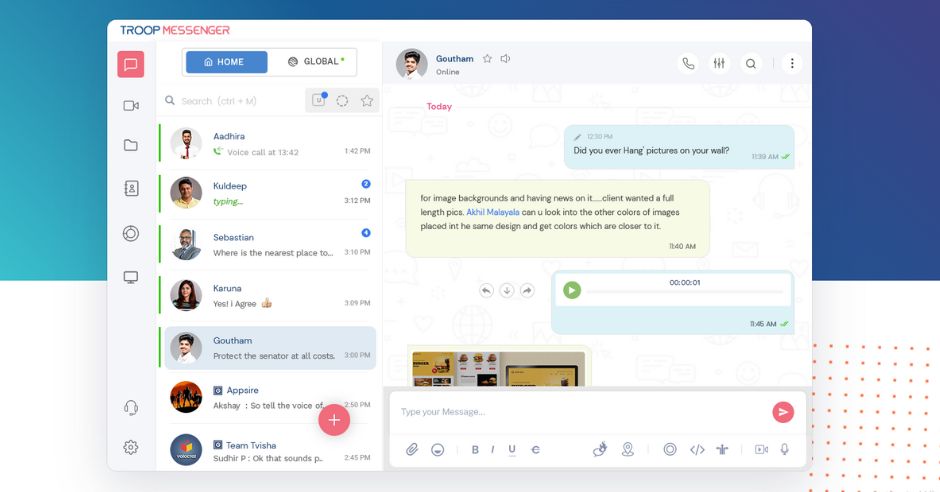The image size is (940, 492).
Task: Click the red send message button
Action: tap(782, 412)
